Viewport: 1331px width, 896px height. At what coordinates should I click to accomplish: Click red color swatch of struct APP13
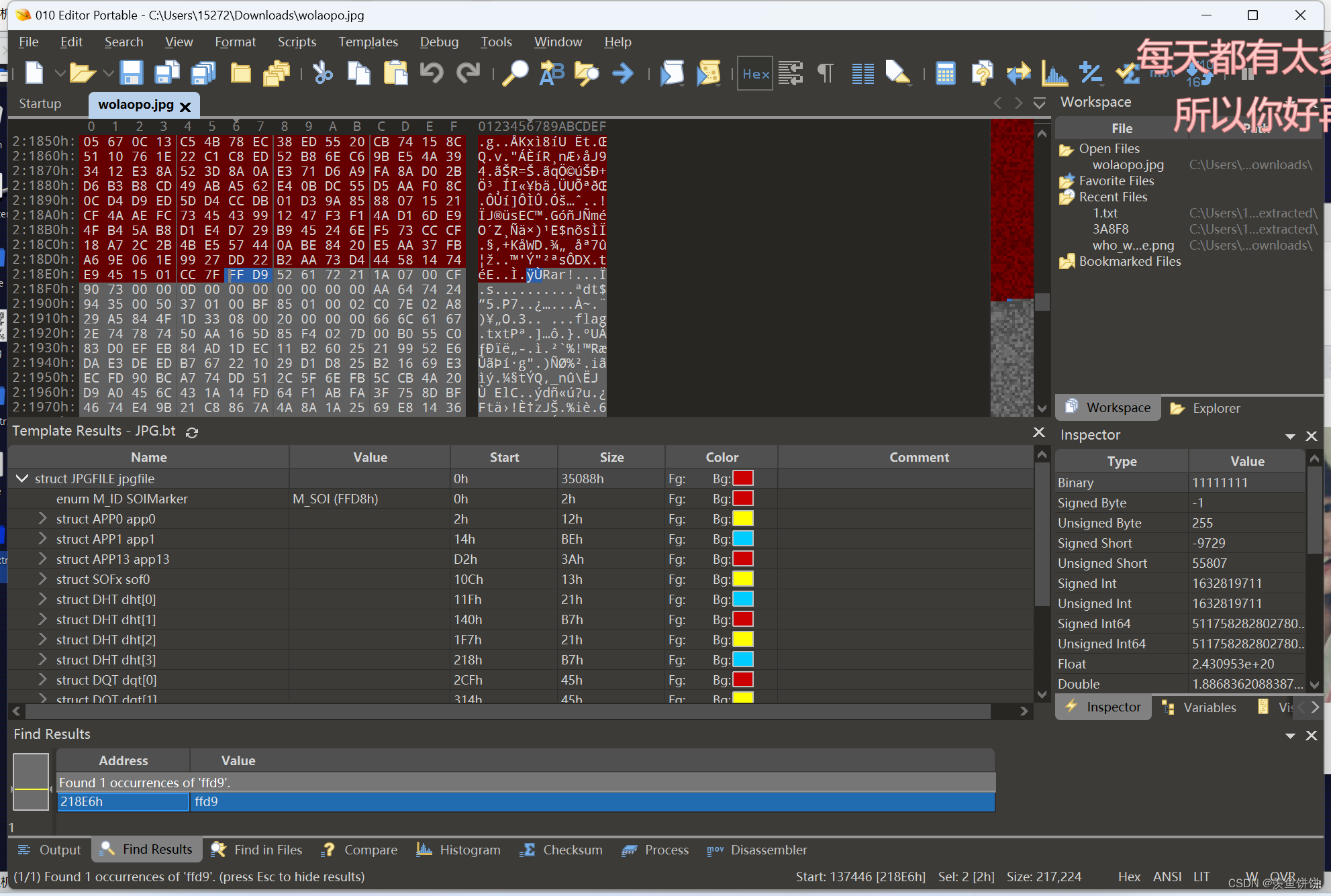[x=742, y=559]
